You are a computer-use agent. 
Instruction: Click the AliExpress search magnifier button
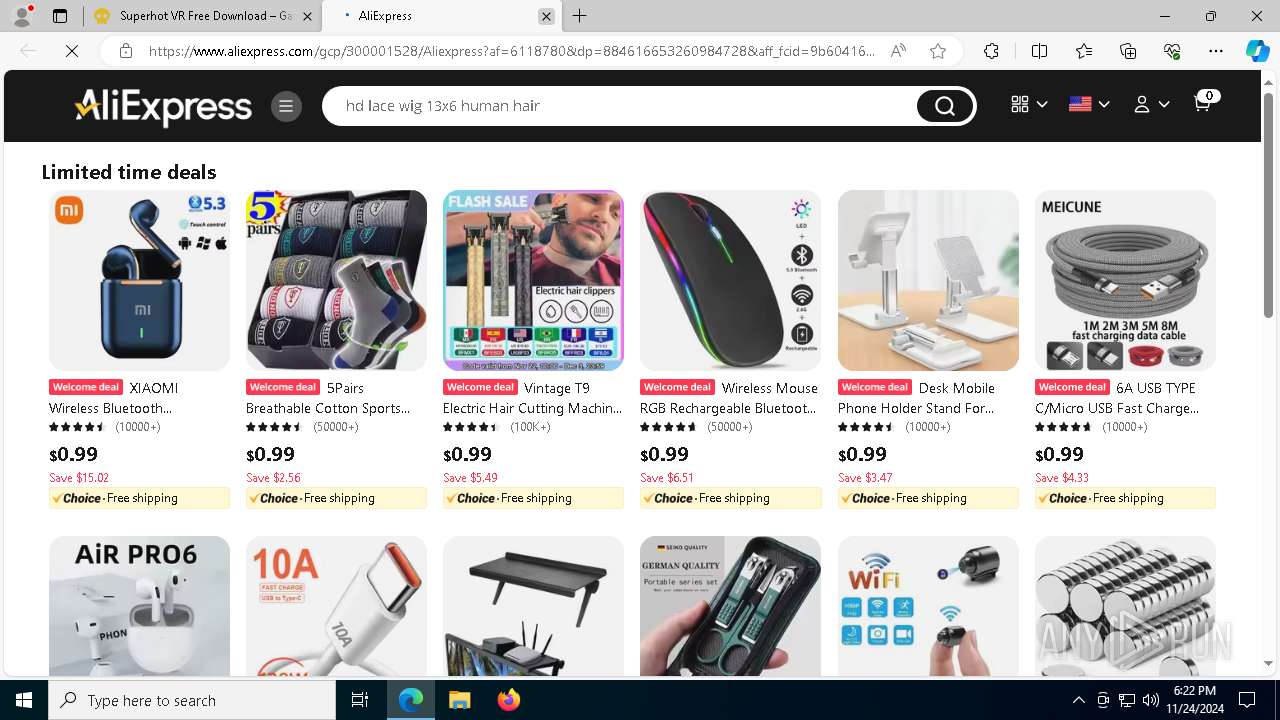[944, 106]
